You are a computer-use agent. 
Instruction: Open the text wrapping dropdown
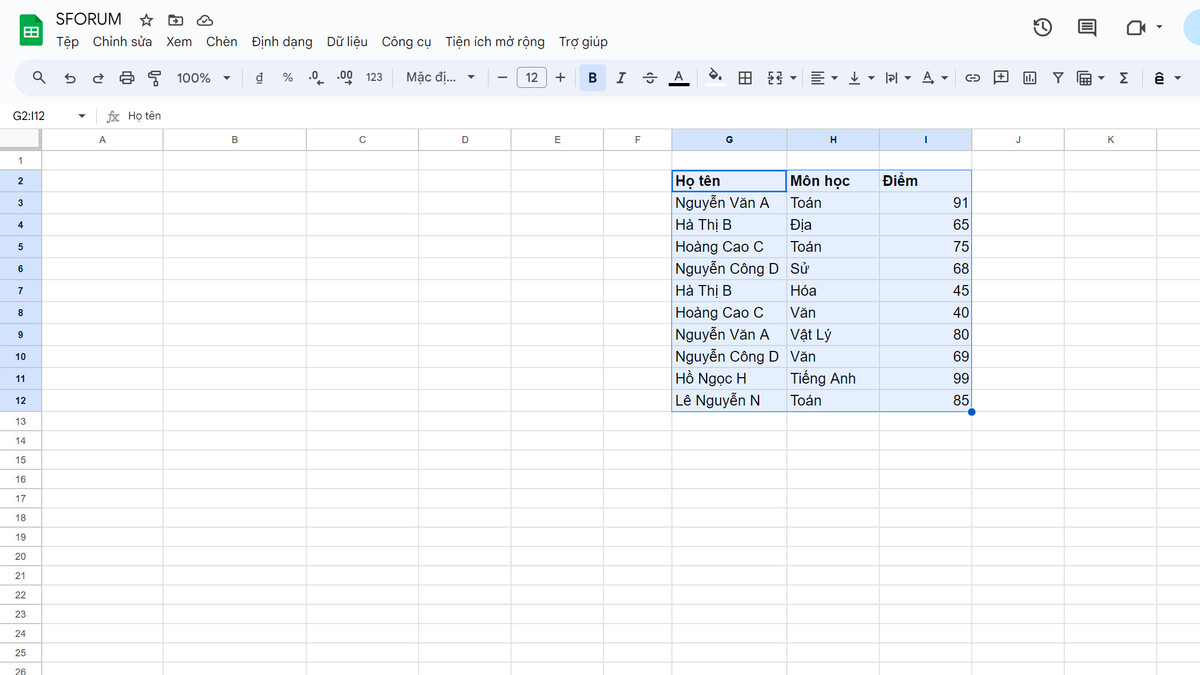(898, 78)
